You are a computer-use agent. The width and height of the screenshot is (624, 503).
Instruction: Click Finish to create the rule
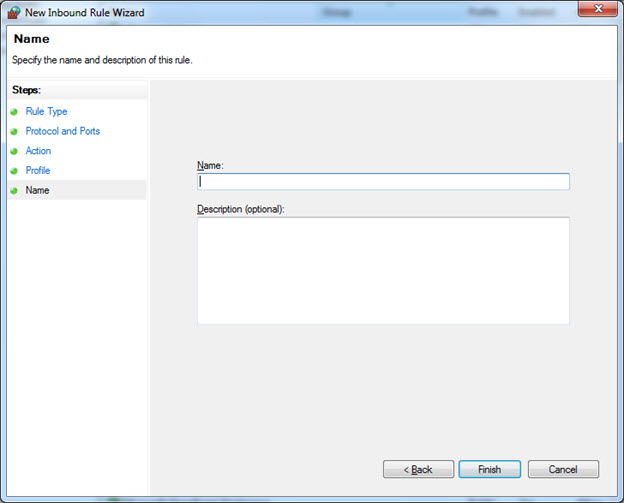tap(489, 469)
